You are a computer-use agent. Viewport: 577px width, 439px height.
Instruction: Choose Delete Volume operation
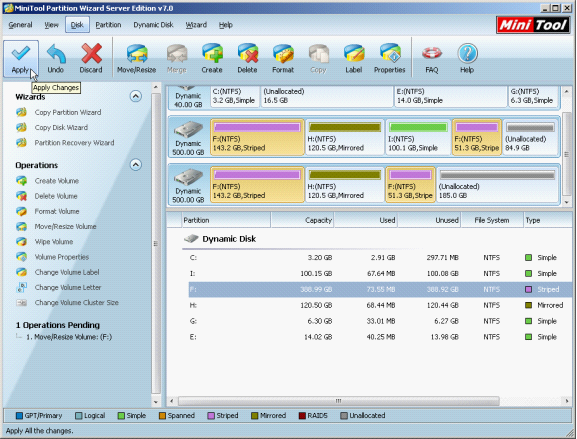click(47, 196)
